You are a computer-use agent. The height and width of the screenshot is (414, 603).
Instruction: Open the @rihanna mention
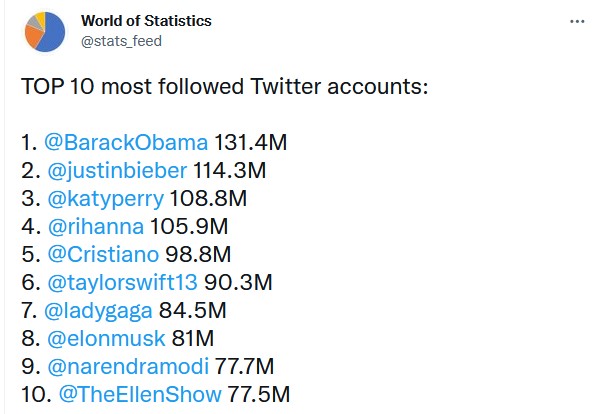click(96, 226)
